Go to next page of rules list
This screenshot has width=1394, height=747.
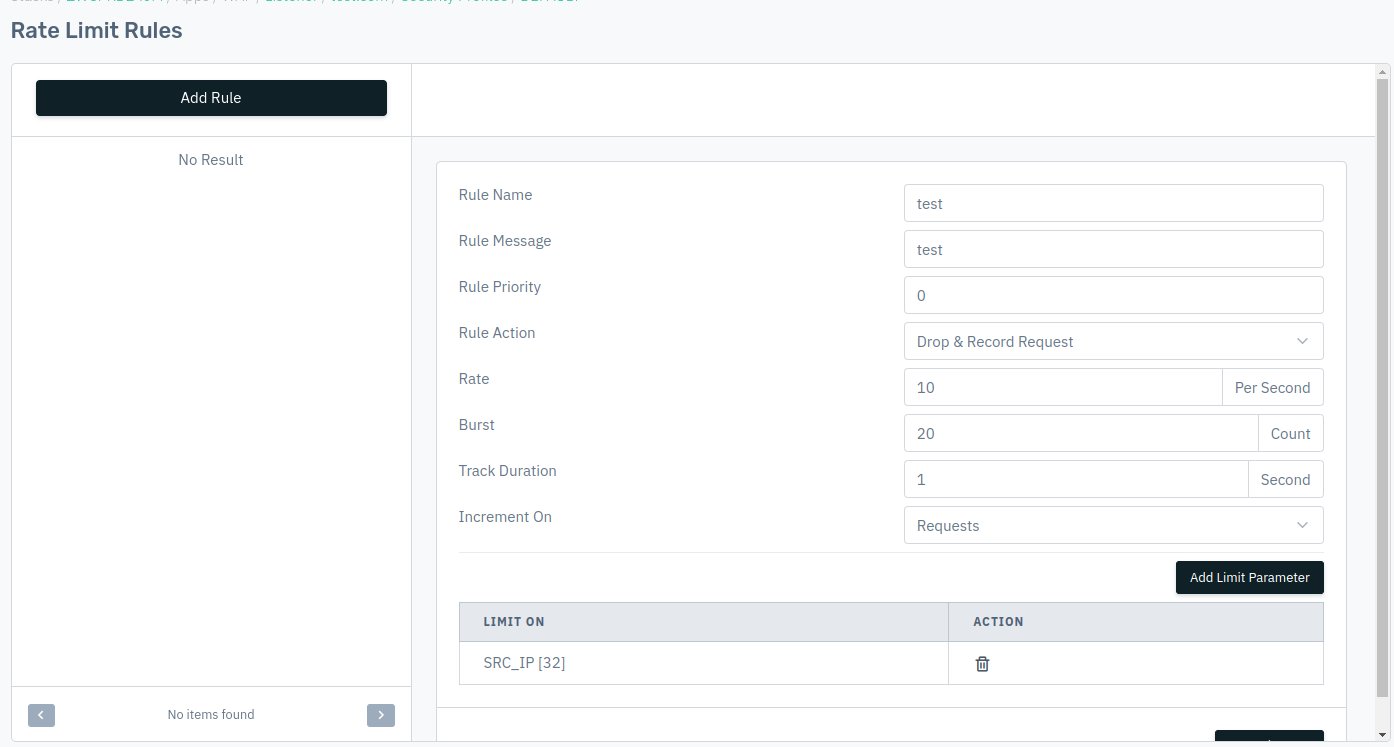pos(381,715)
